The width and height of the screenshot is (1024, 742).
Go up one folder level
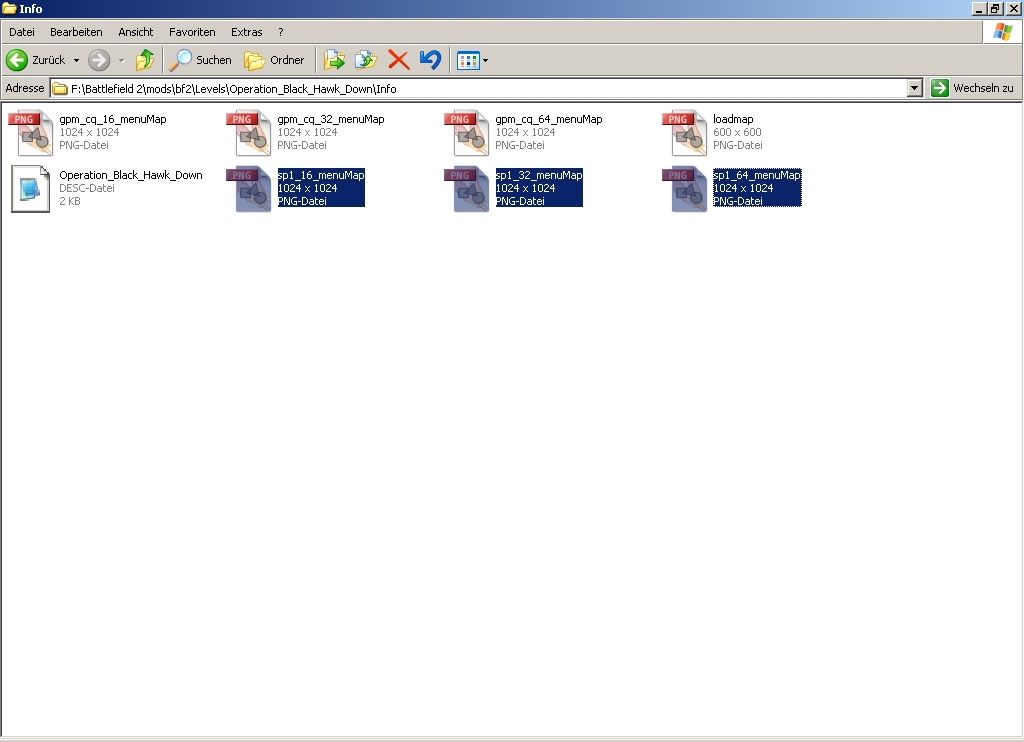point(146,60)
